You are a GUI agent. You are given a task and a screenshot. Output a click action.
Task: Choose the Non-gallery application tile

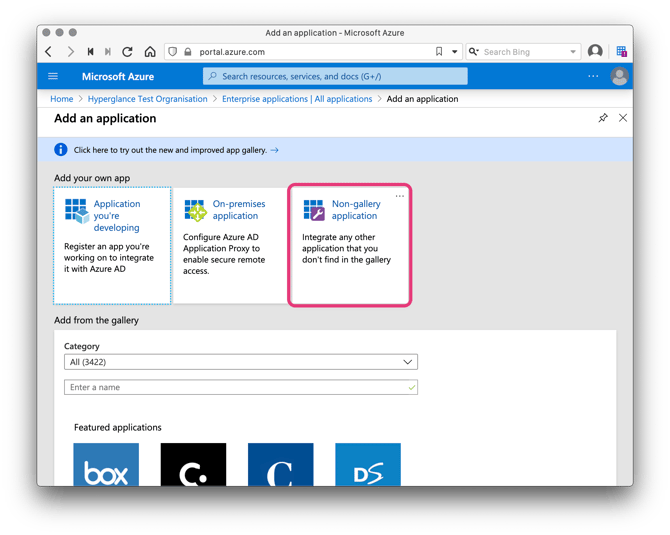pos(349,245)
